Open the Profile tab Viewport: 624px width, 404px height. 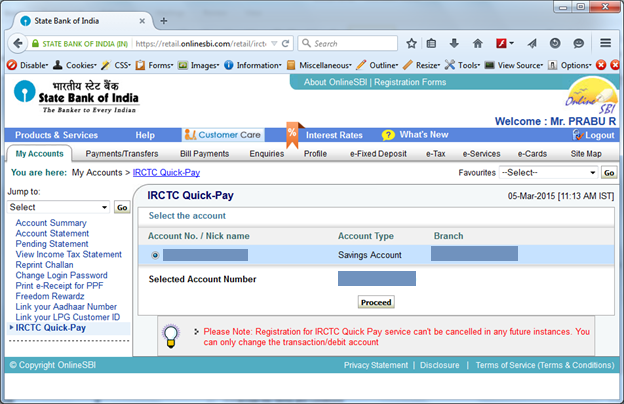(x=315, y=154)
